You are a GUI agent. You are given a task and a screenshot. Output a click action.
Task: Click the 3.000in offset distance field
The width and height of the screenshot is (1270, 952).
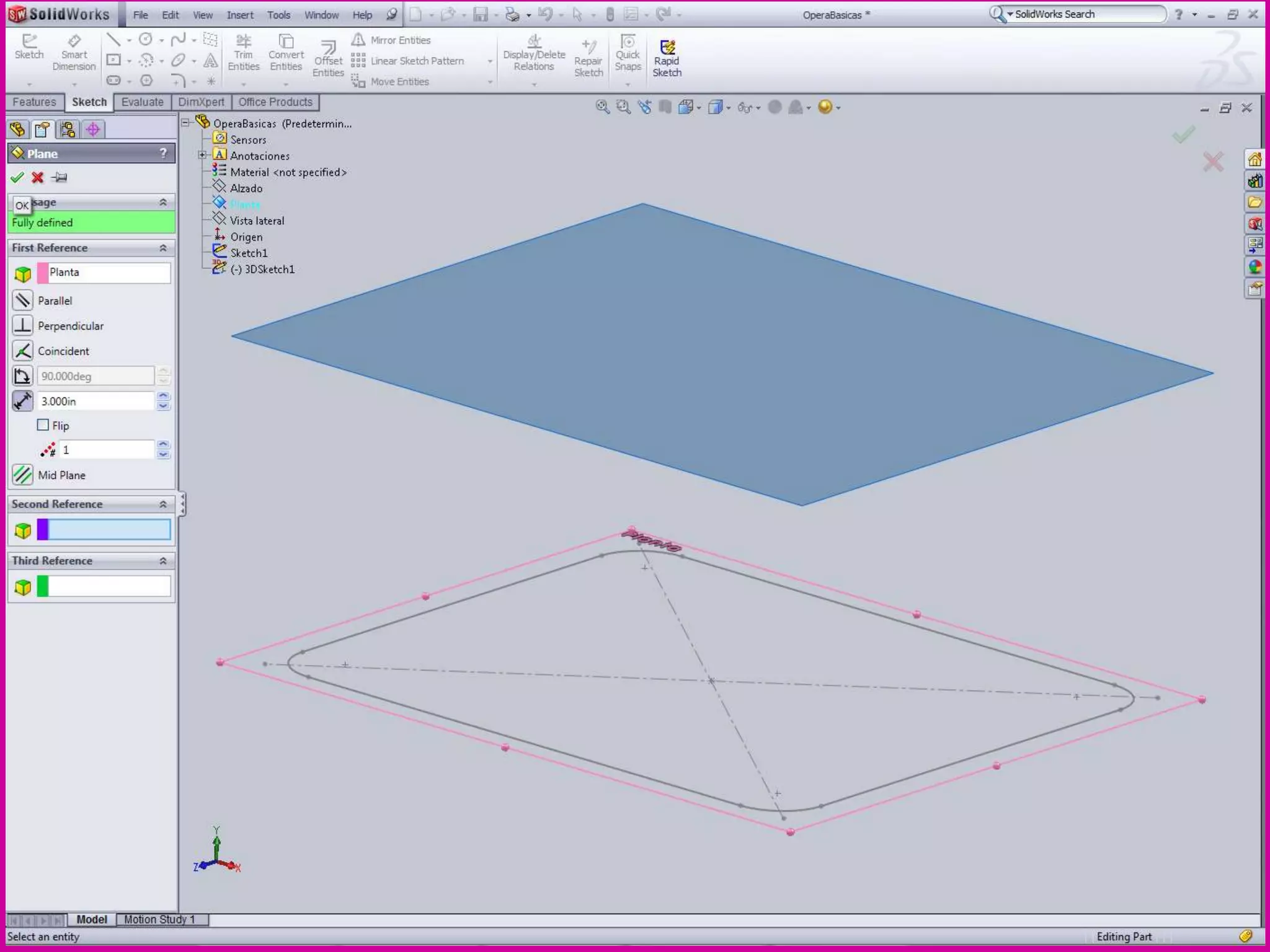(x=95, y=401)
